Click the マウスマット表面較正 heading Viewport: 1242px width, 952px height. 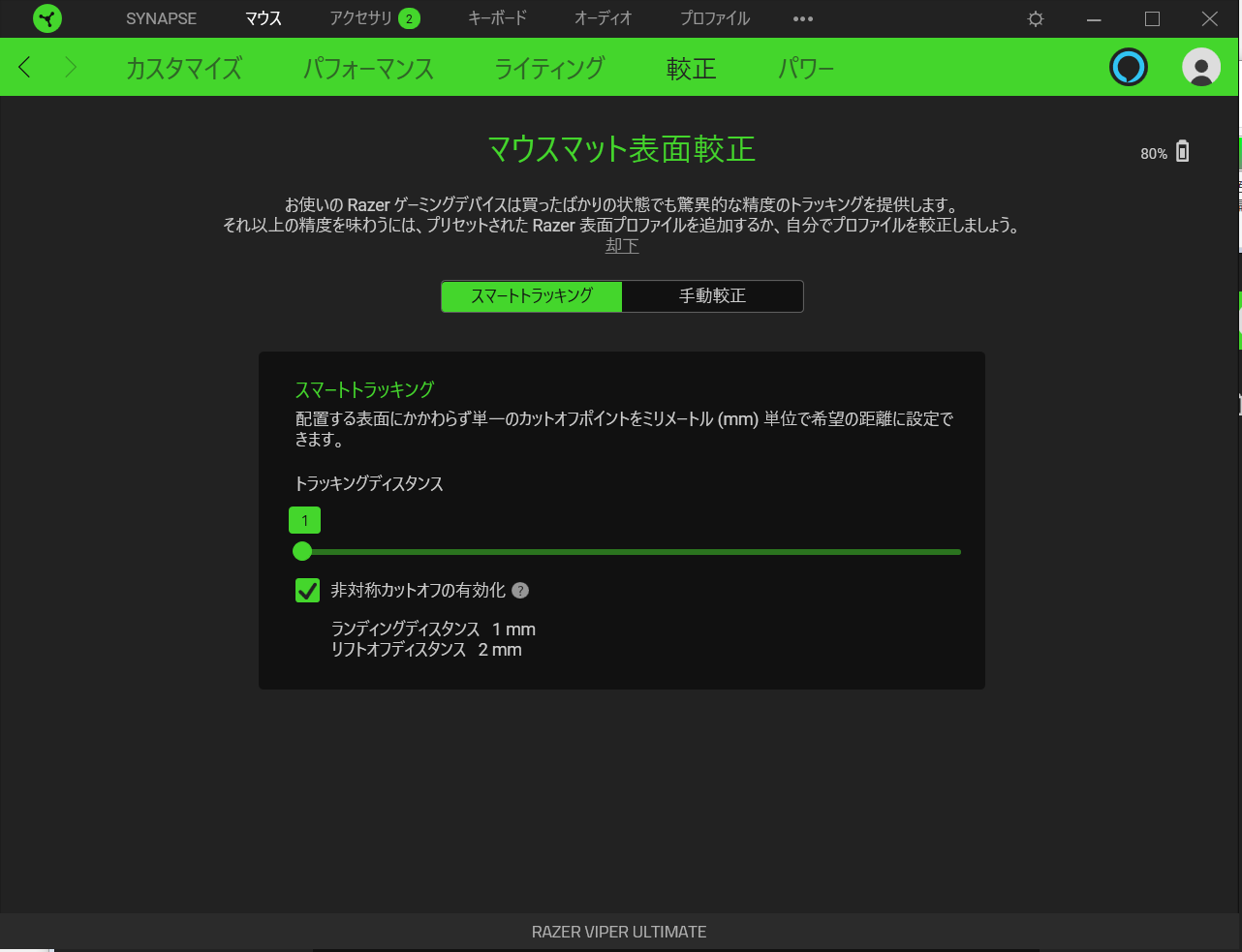[621, 149]
